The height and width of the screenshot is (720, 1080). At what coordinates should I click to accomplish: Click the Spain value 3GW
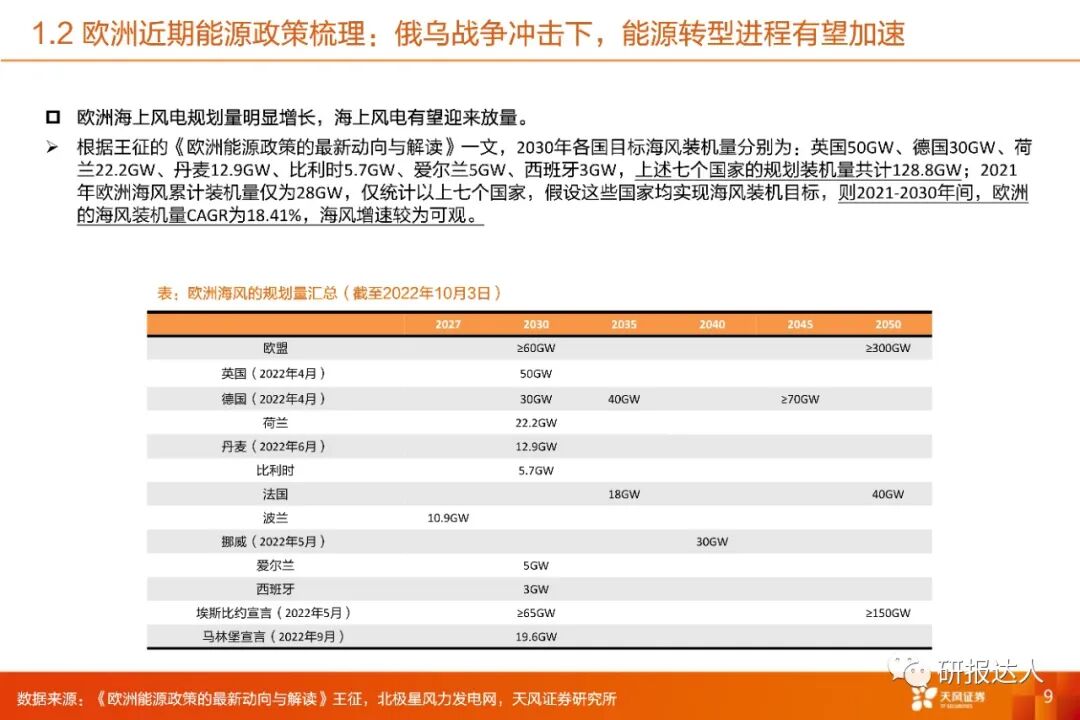536,589
